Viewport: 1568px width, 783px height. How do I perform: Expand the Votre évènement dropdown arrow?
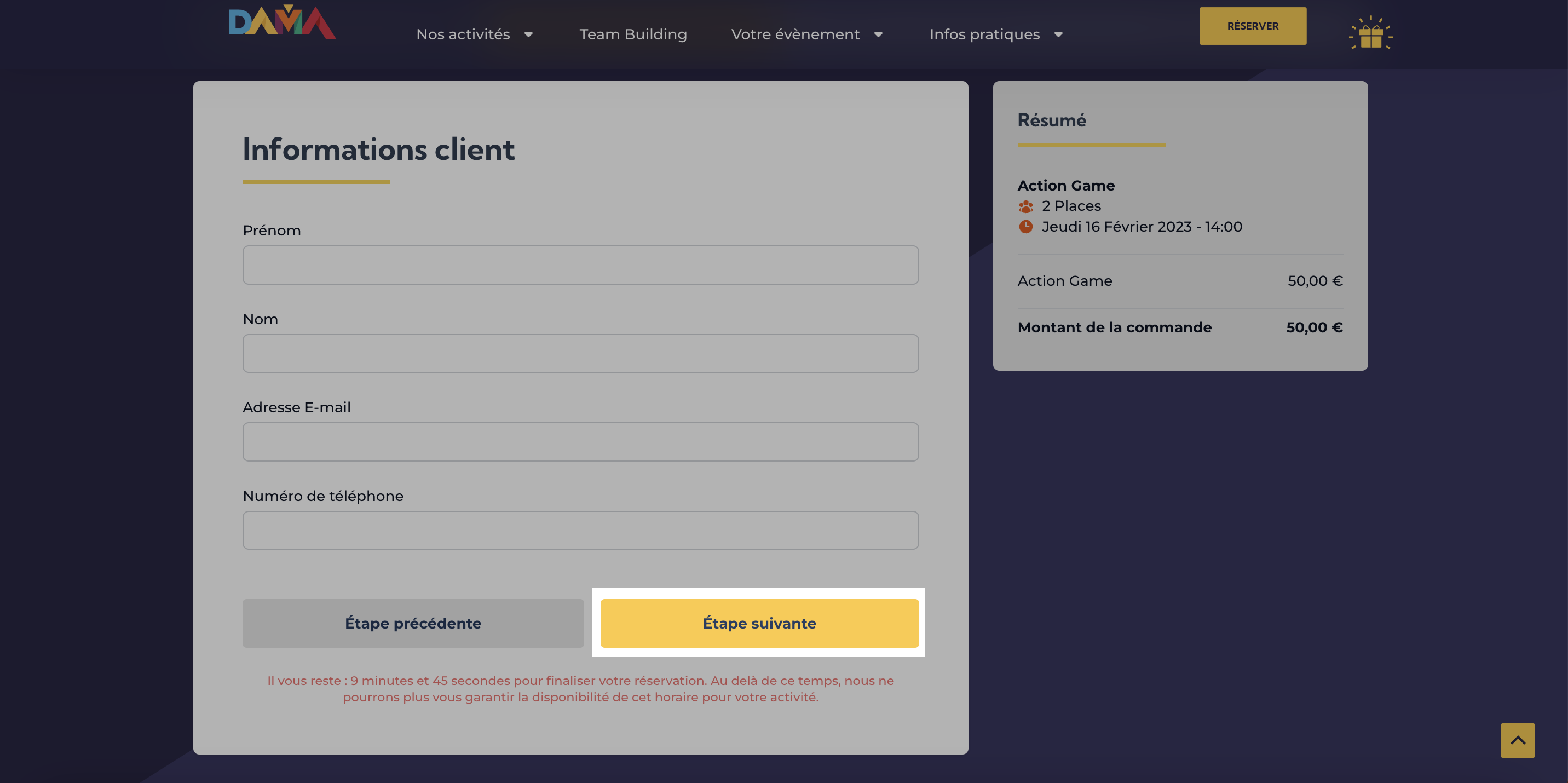878,34
